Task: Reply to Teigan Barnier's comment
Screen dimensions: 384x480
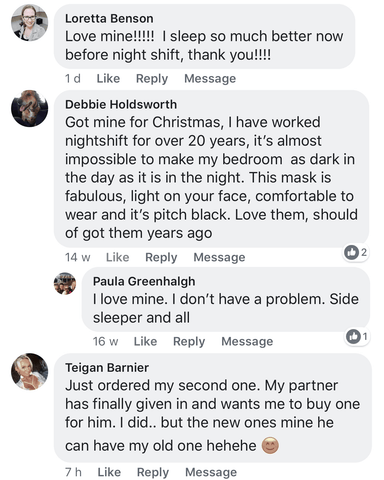Action: [x=153, y=472]
